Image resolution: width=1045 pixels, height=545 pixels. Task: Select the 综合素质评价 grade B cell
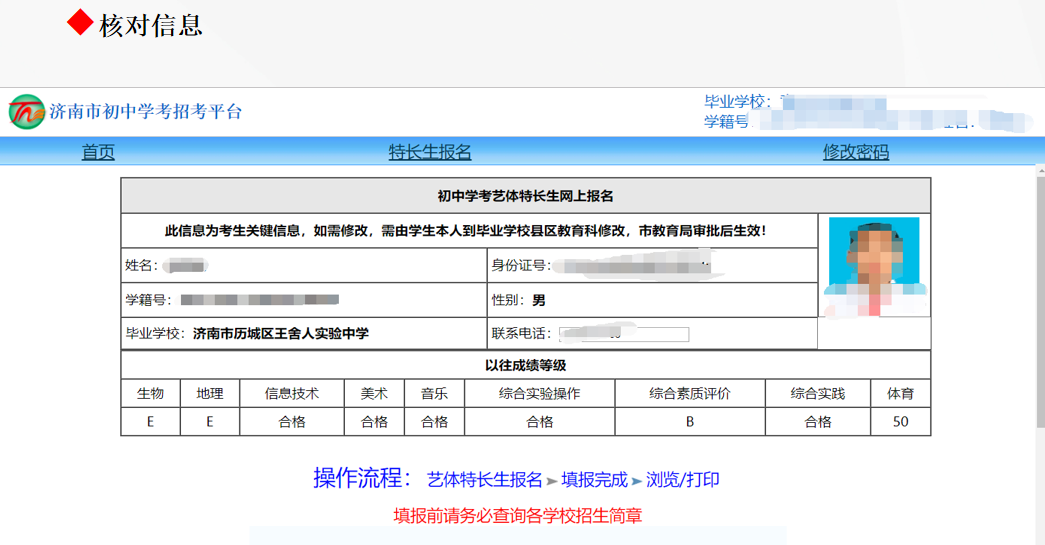[689, 422]
